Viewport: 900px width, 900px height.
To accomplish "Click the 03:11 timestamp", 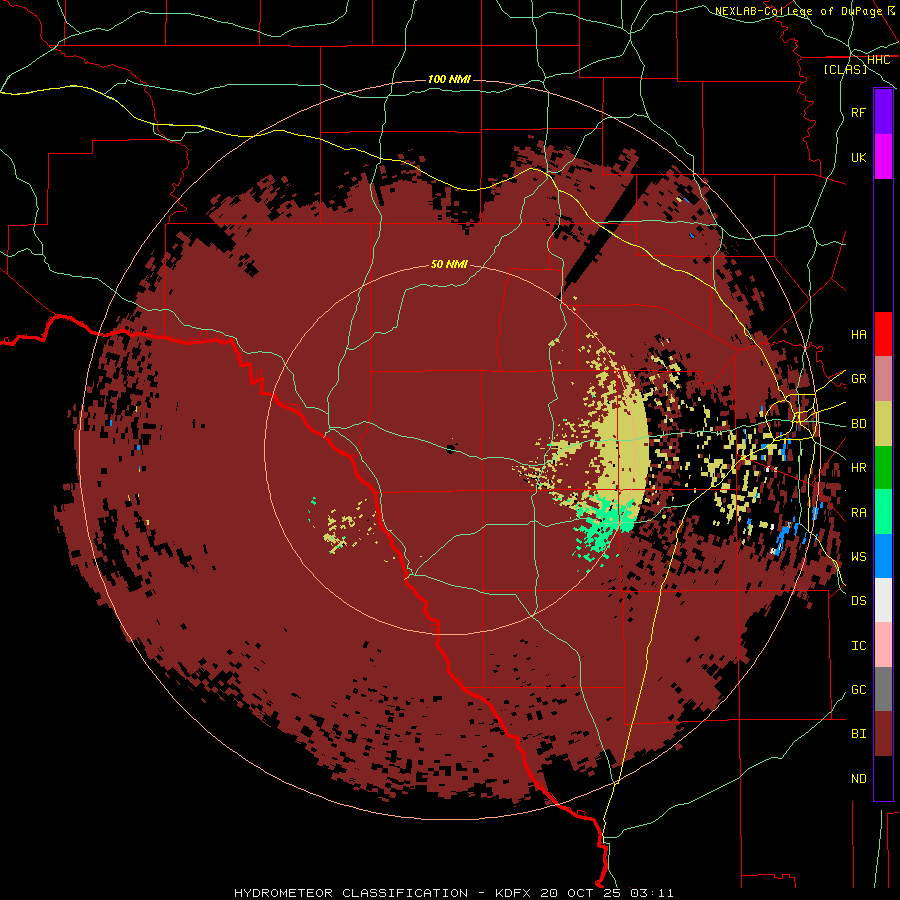I will tap(651, 893).
